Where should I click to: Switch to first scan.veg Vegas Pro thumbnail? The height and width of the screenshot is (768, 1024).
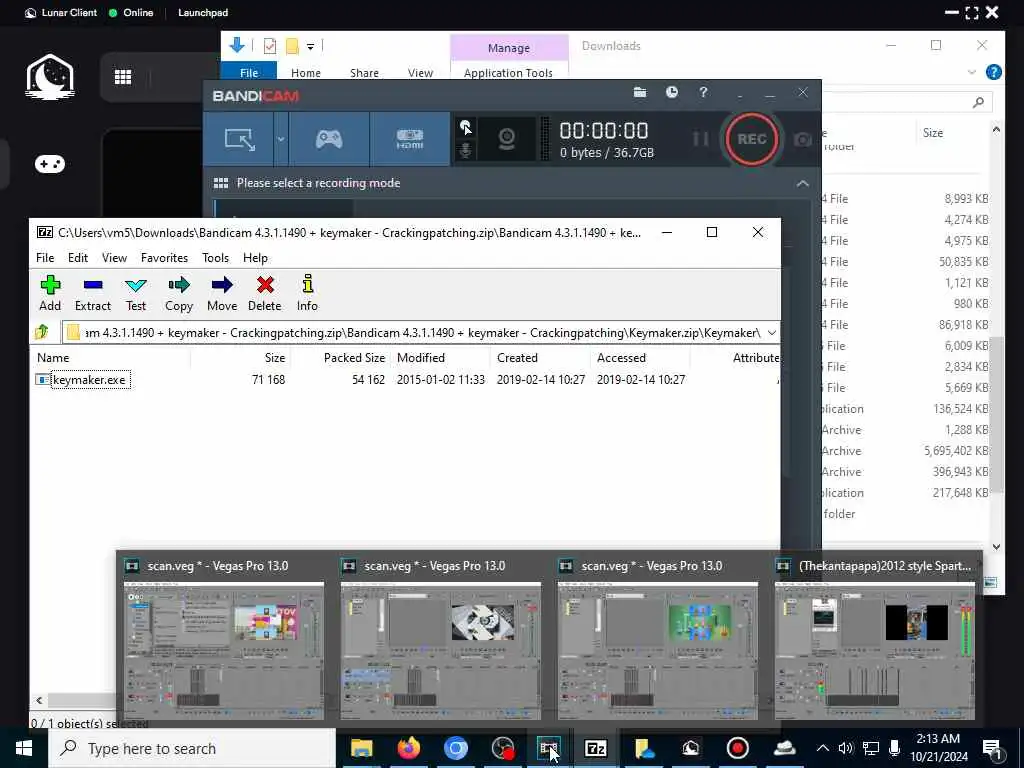(x=223, y=639)
